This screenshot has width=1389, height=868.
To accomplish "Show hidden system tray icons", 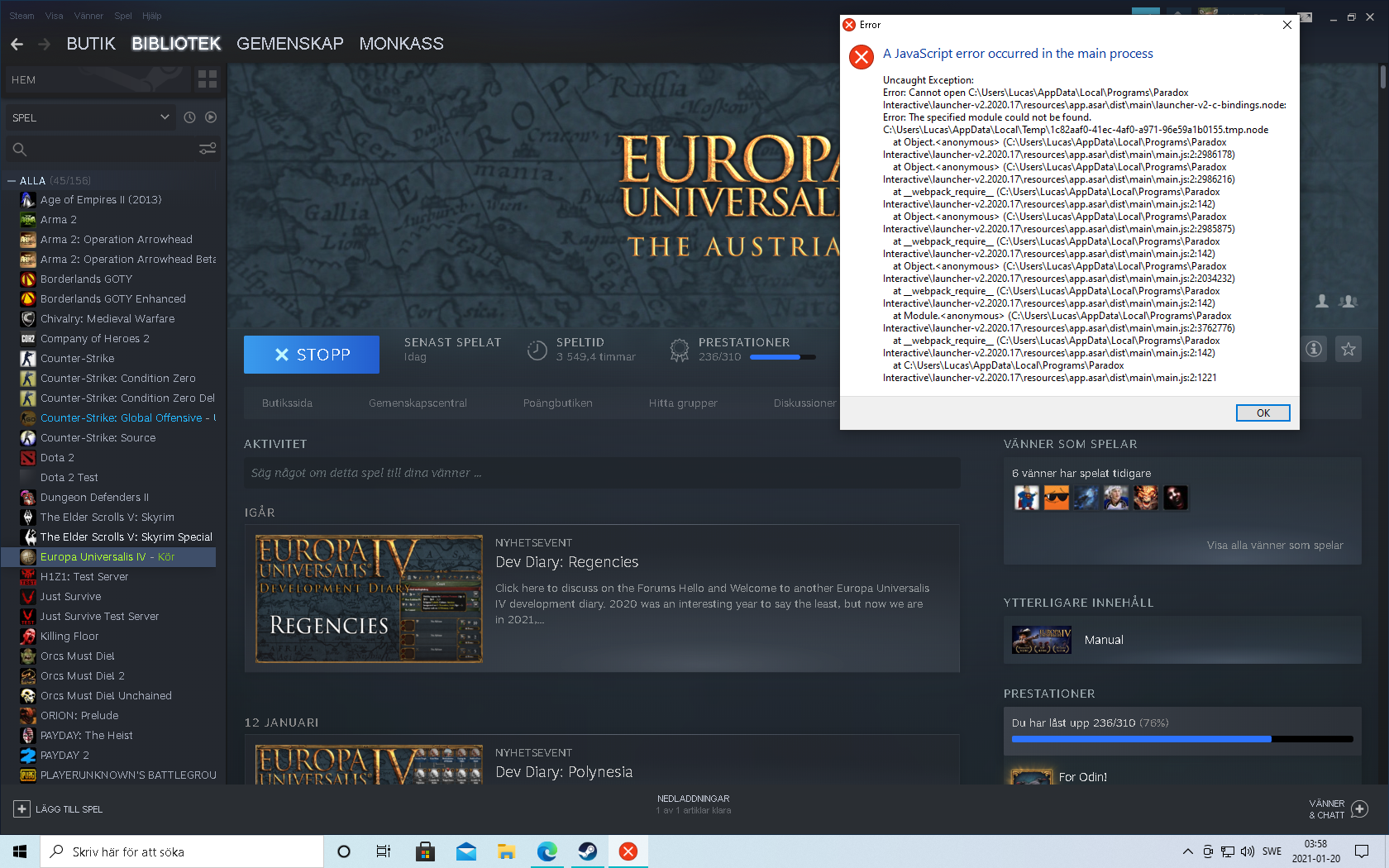I will (1187, 851).
